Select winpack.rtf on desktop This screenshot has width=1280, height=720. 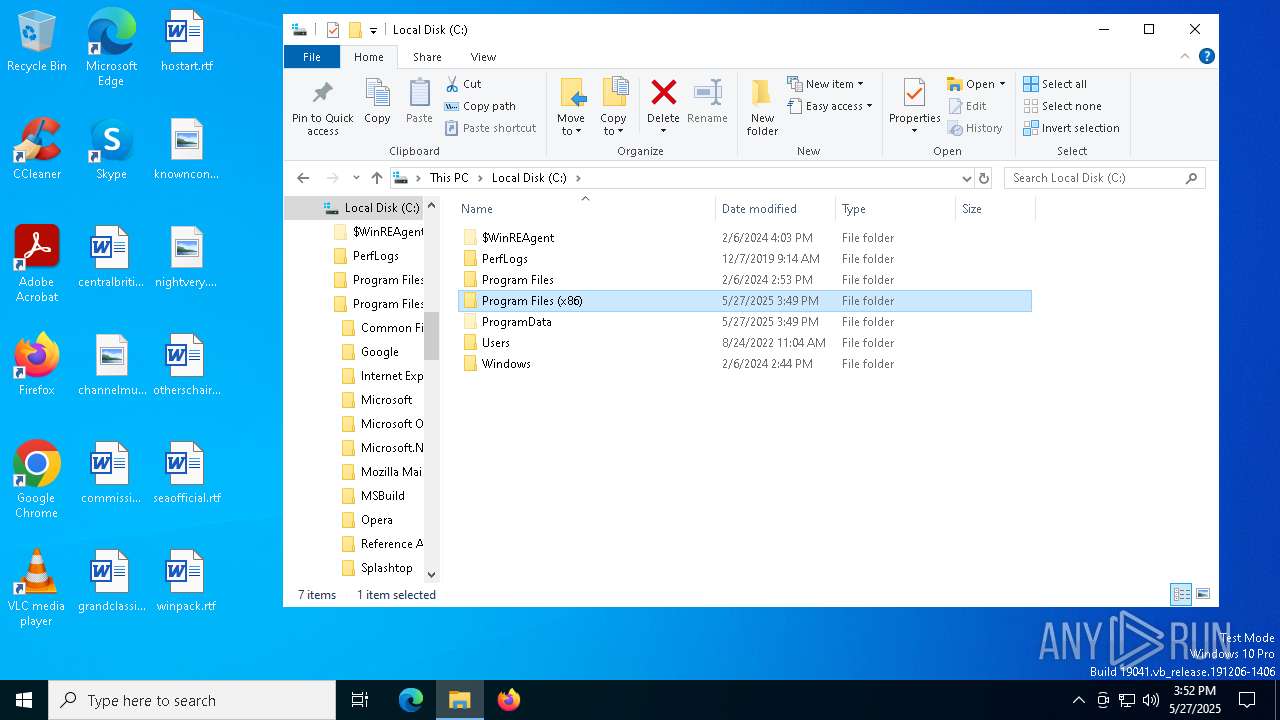click(186, 581)
